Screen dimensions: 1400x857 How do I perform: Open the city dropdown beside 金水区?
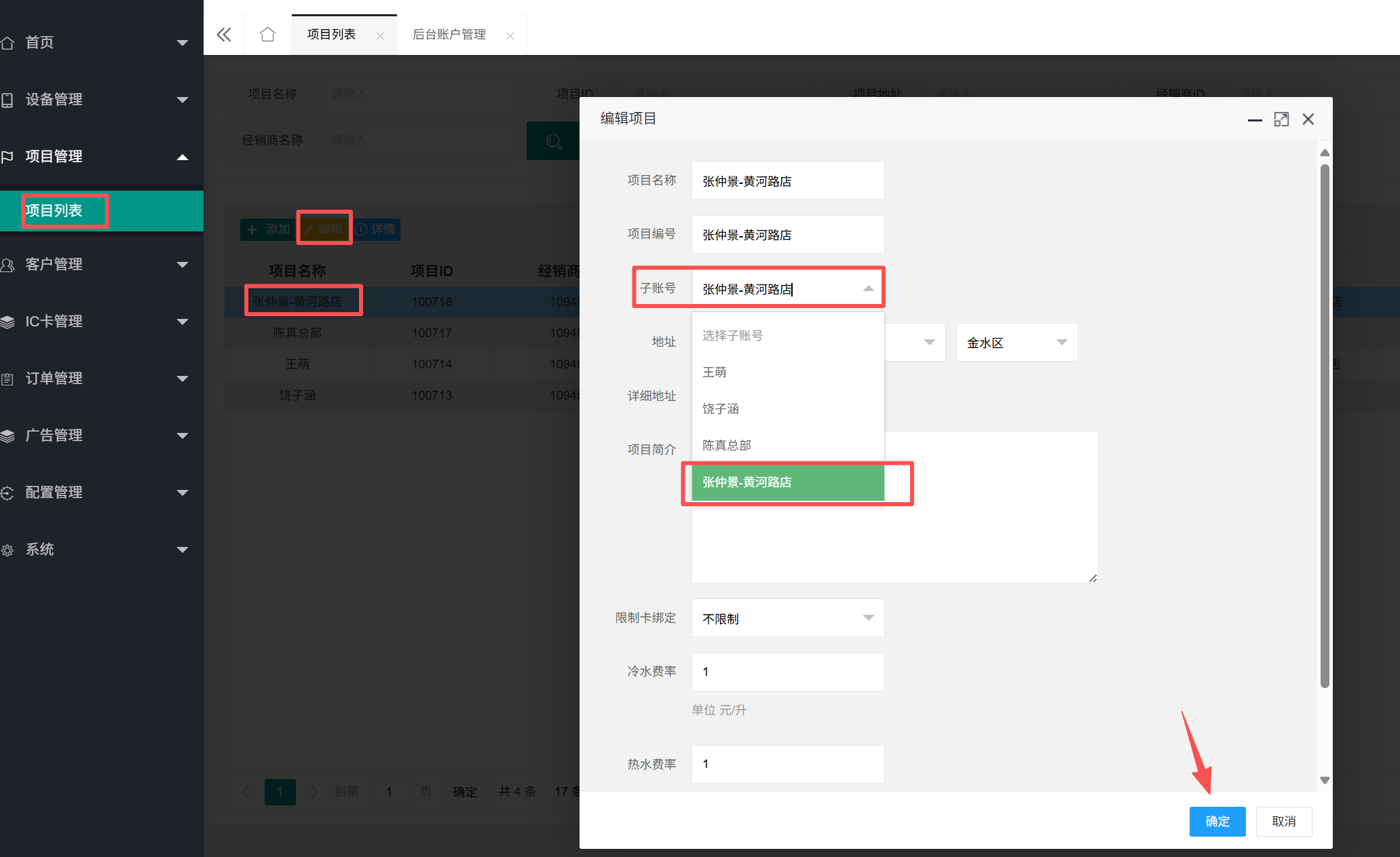[x=915, y=343]
